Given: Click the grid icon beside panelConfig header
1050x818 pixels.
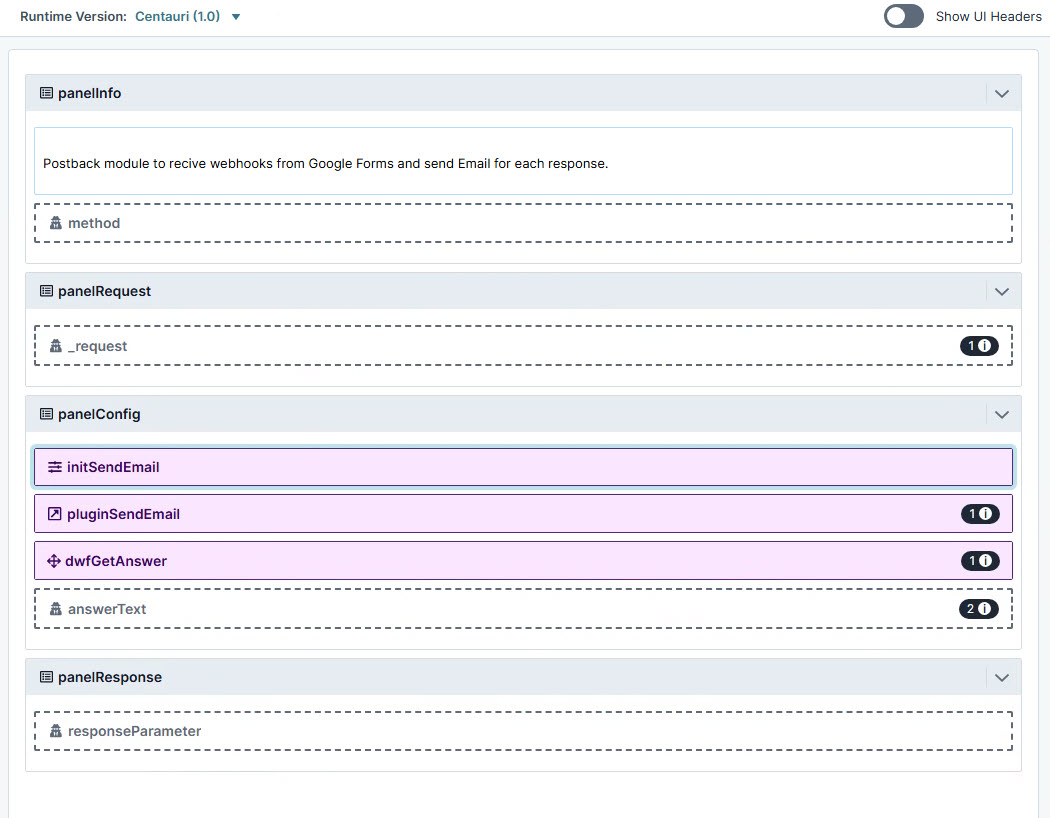Looking at the screenshot, I should pos(46,413).
